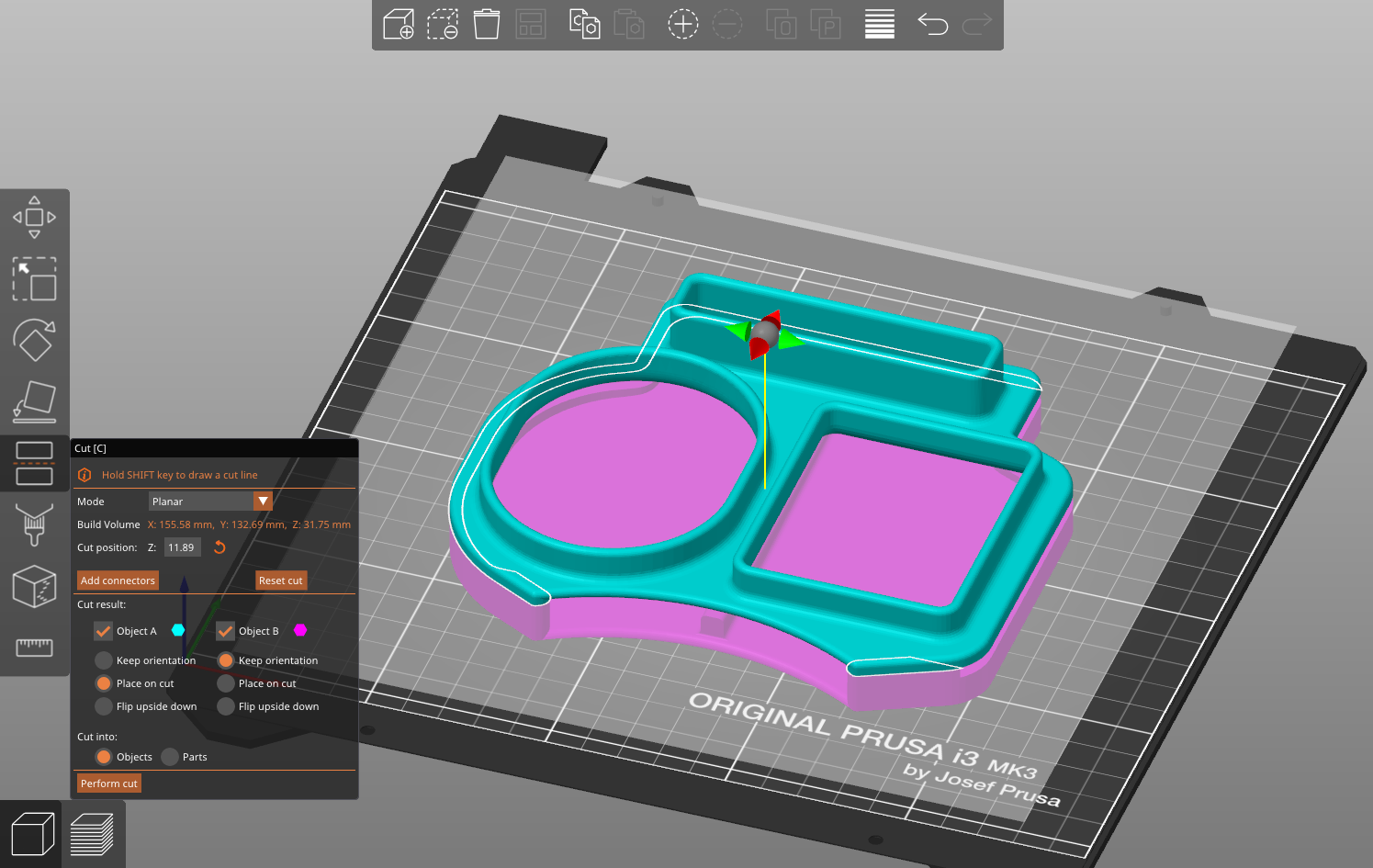Image resolution: width=1373 pixels, height=868 pixels.
Task: Click the Copy icon in toolbar
Action: click(x=584, y=24)
